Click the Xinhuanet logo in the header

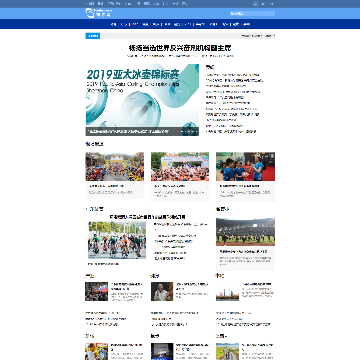pyautogui.click(x=98, y=13)
